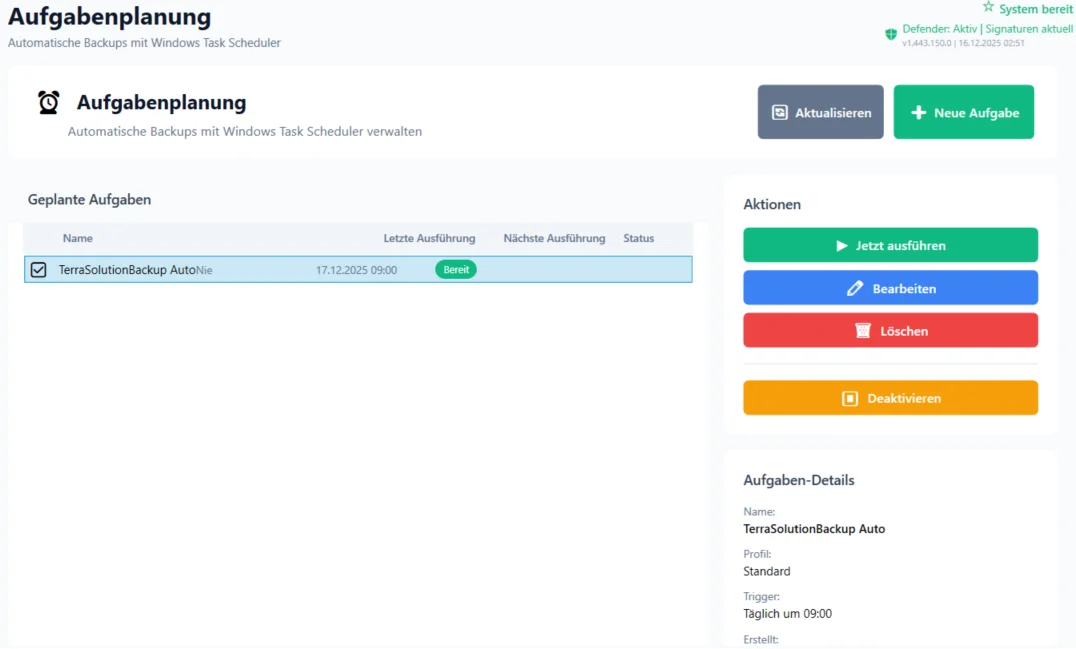Click the play icon in Jetzt ausführen
This screenshot has height=649, width=1076.
(842, 245)
